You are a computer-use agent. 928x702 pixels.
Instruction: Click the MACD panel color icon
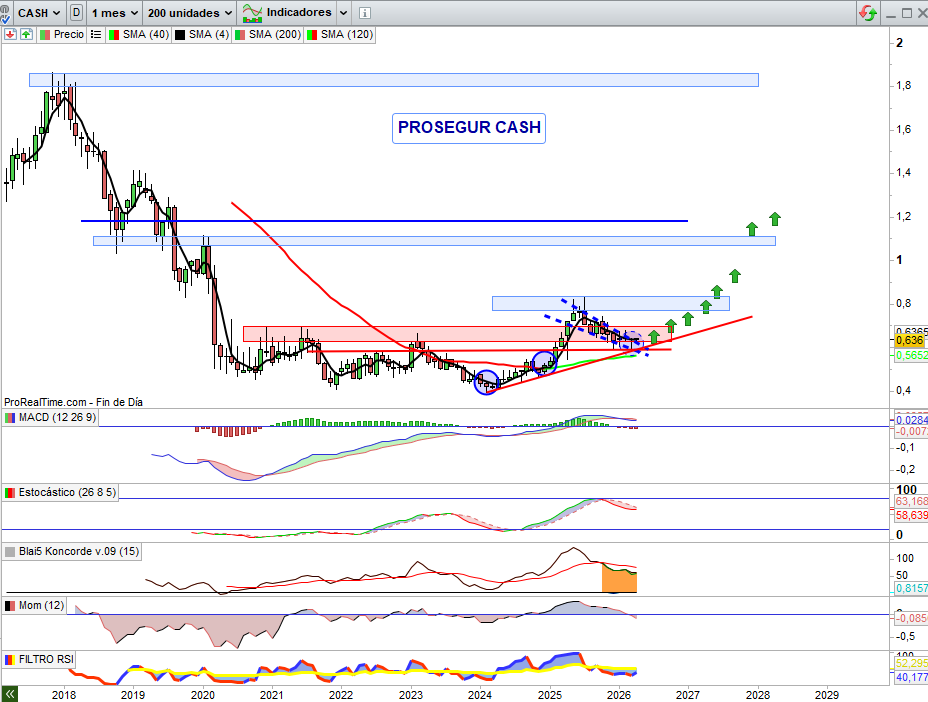click(x=10, y=417)
